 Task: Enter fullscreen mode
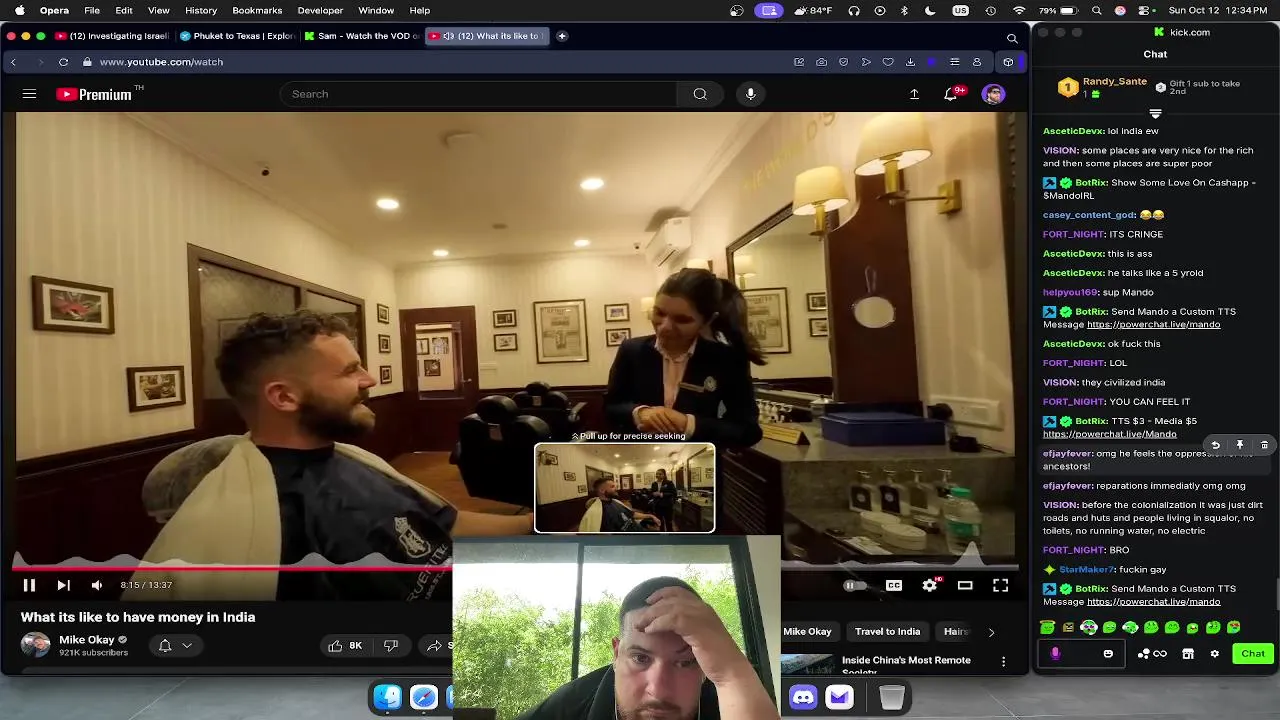point(1000,586)
